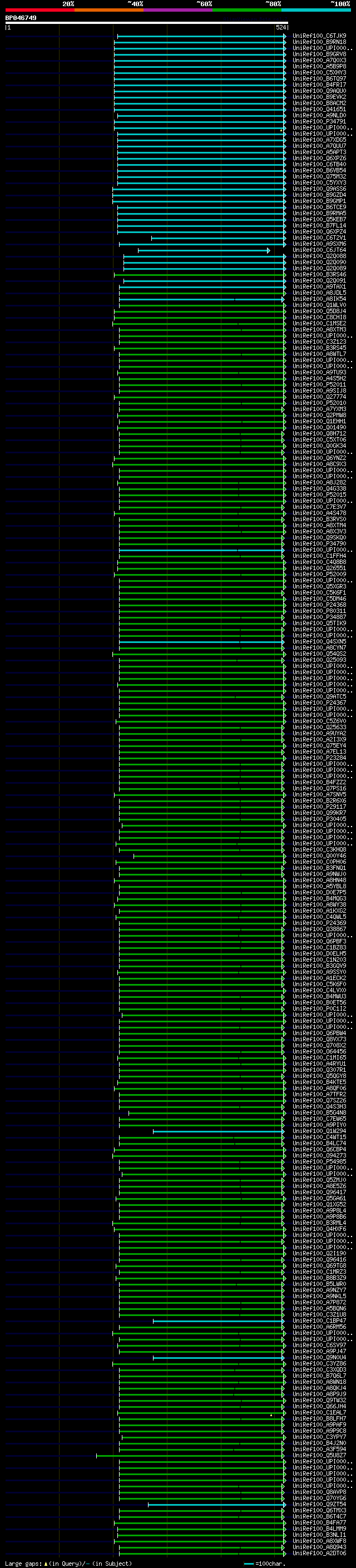356x1568 pixels.
Task: Select hit label UniRef100_B9GMP1
Action: [x=319, y=201]
